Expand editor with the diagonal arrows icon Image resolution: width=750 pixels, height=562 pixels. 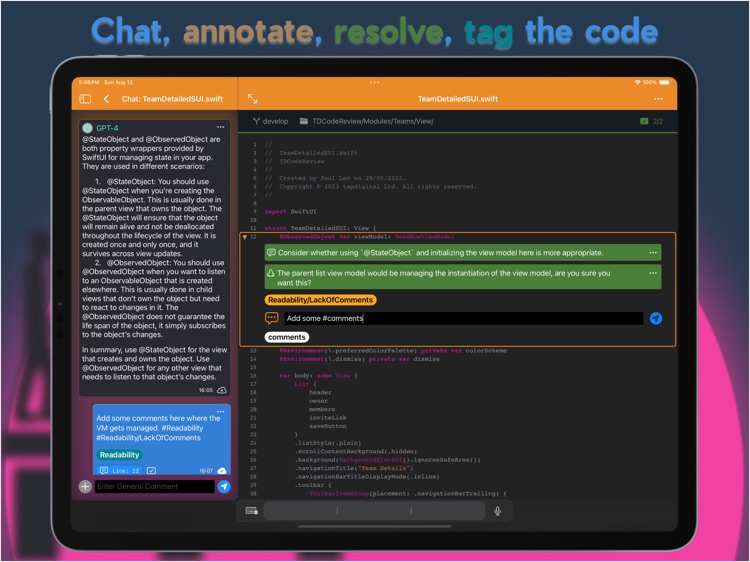click(x=253, y=99)
